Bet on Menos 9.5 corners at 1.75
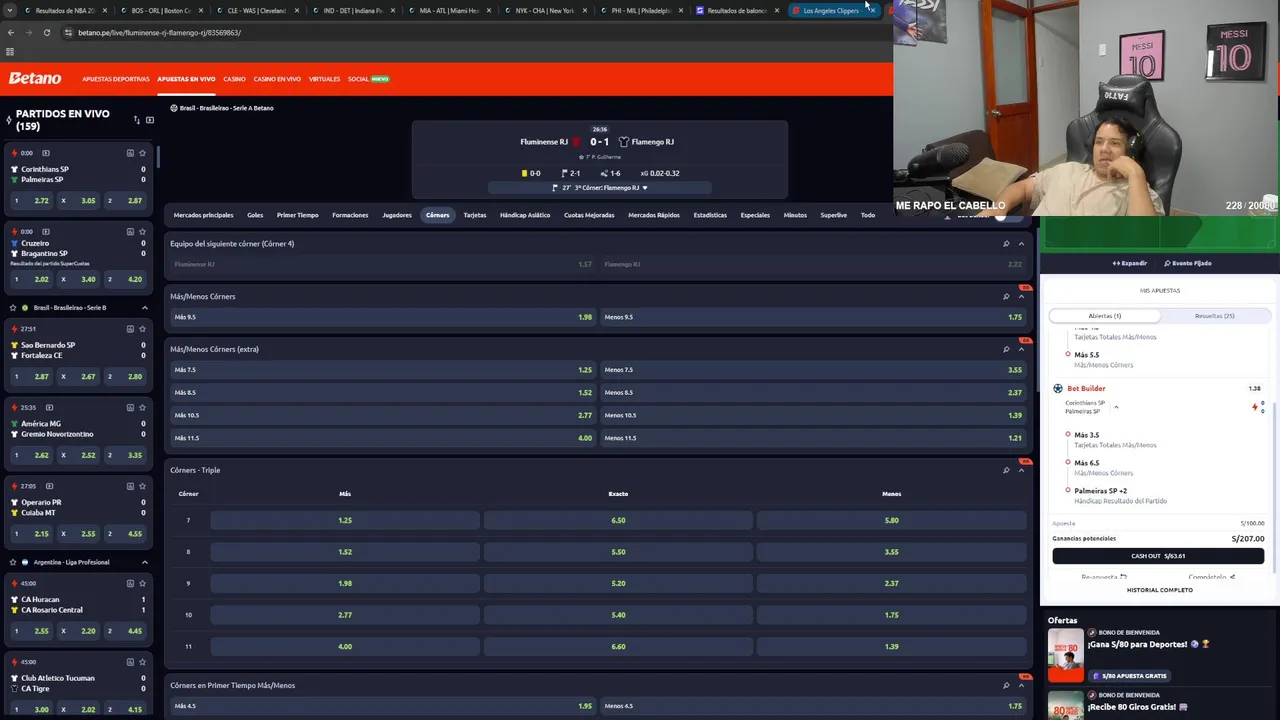The height and width of the screenshot is (720, 1280). [813, 317]
